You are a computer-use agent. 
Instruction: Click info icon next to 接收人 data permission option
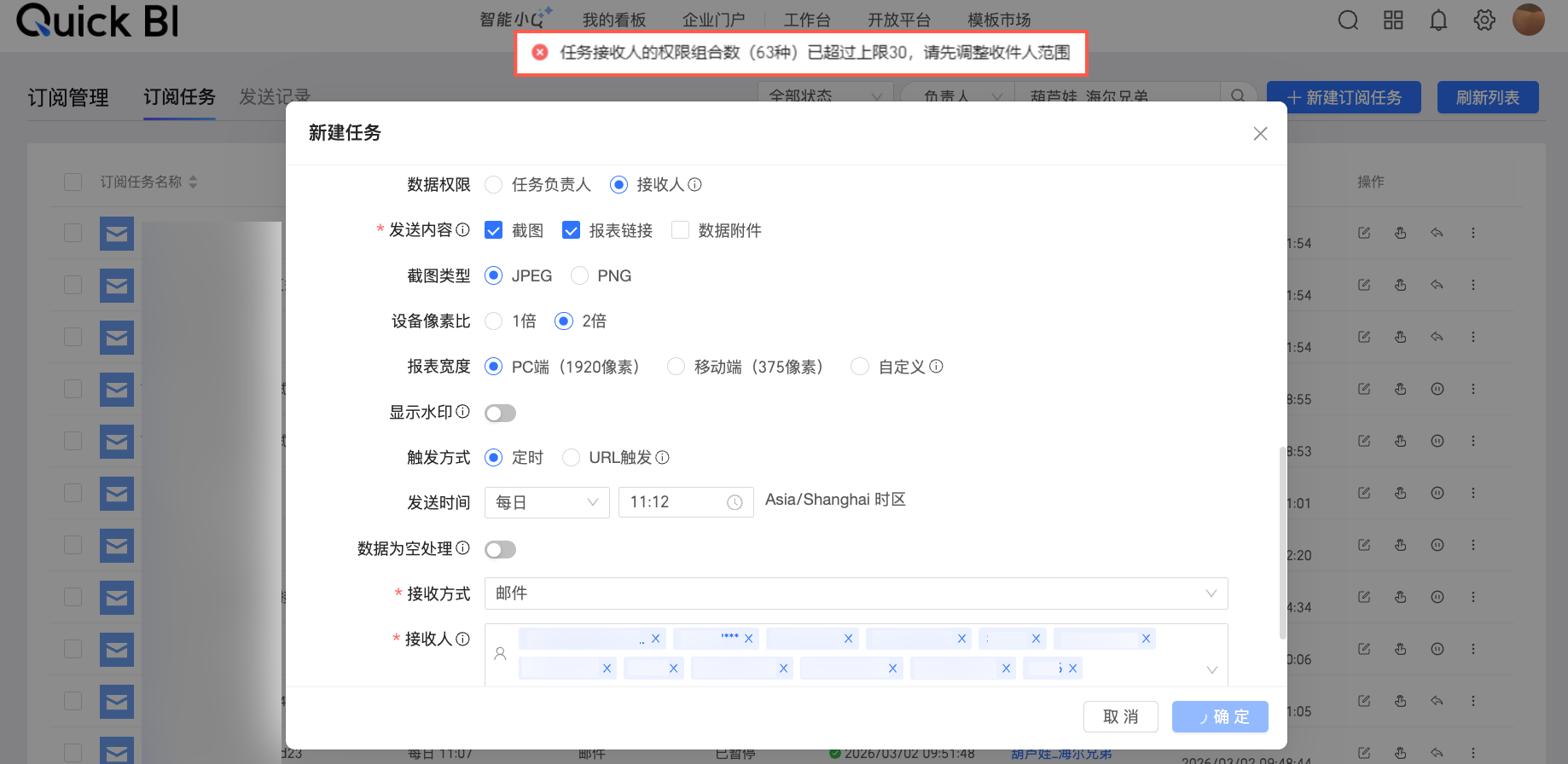pos(694,184)
